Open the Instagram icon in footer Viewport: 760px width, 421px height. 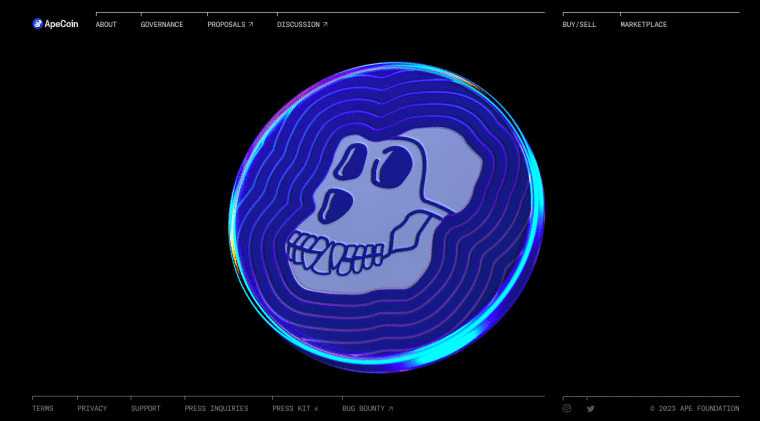[567, 408]
